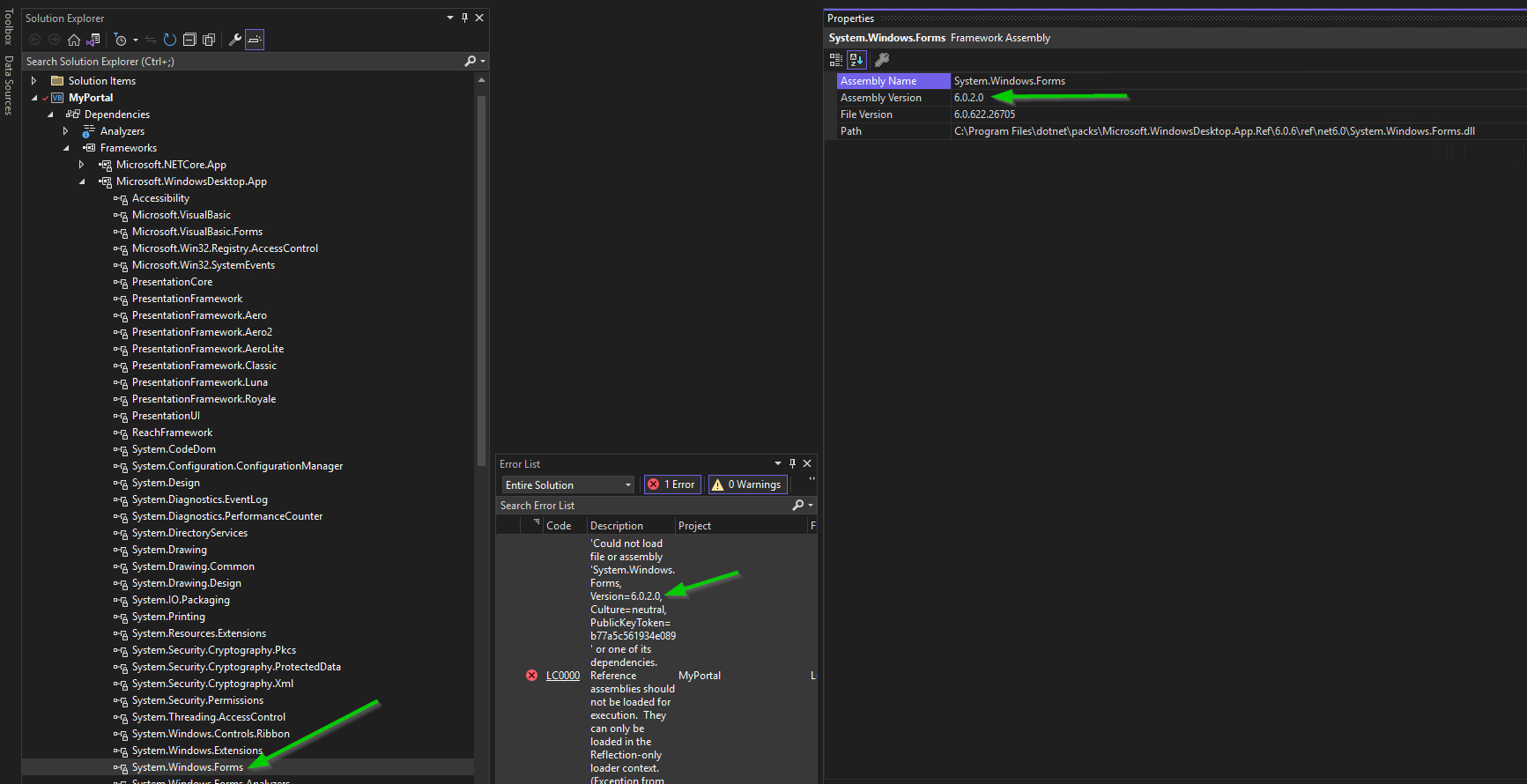Toggle the 1 Error filter button
The height and width of the screenshot is (784, 1527).
tap(673, 484)
